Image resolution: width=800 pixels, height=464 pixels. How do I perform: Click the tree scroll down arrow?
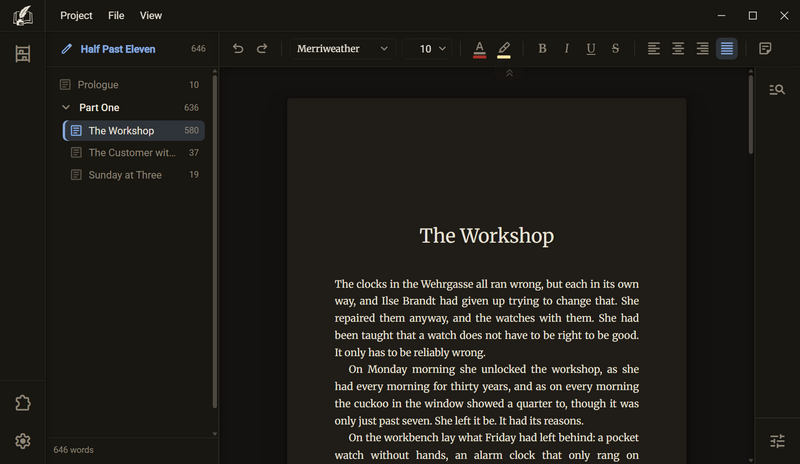coord(215,434)
